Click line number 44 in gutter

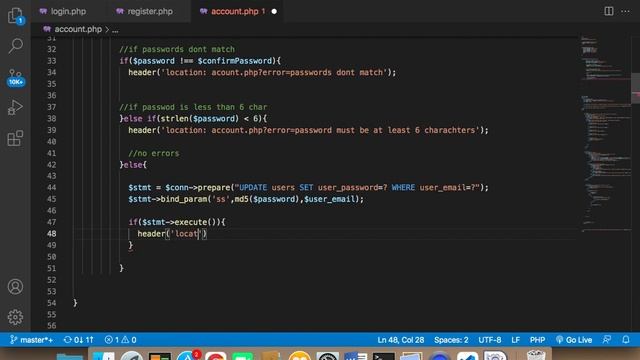pyautogui.click(x=51, y=188)
